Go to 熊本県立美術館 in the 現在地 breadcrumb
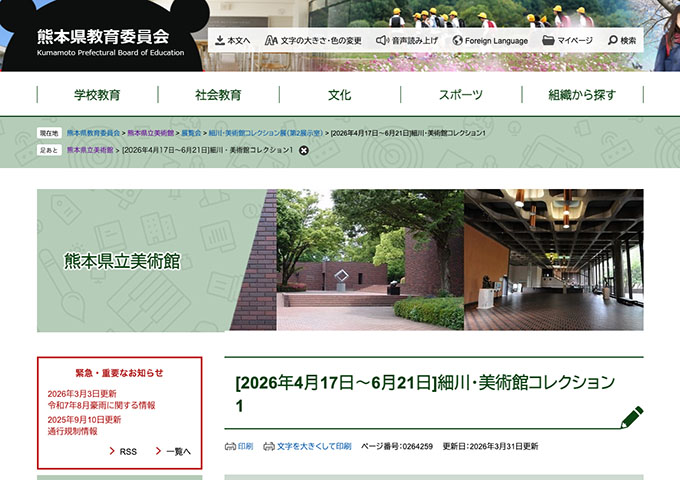 point(150,133)
